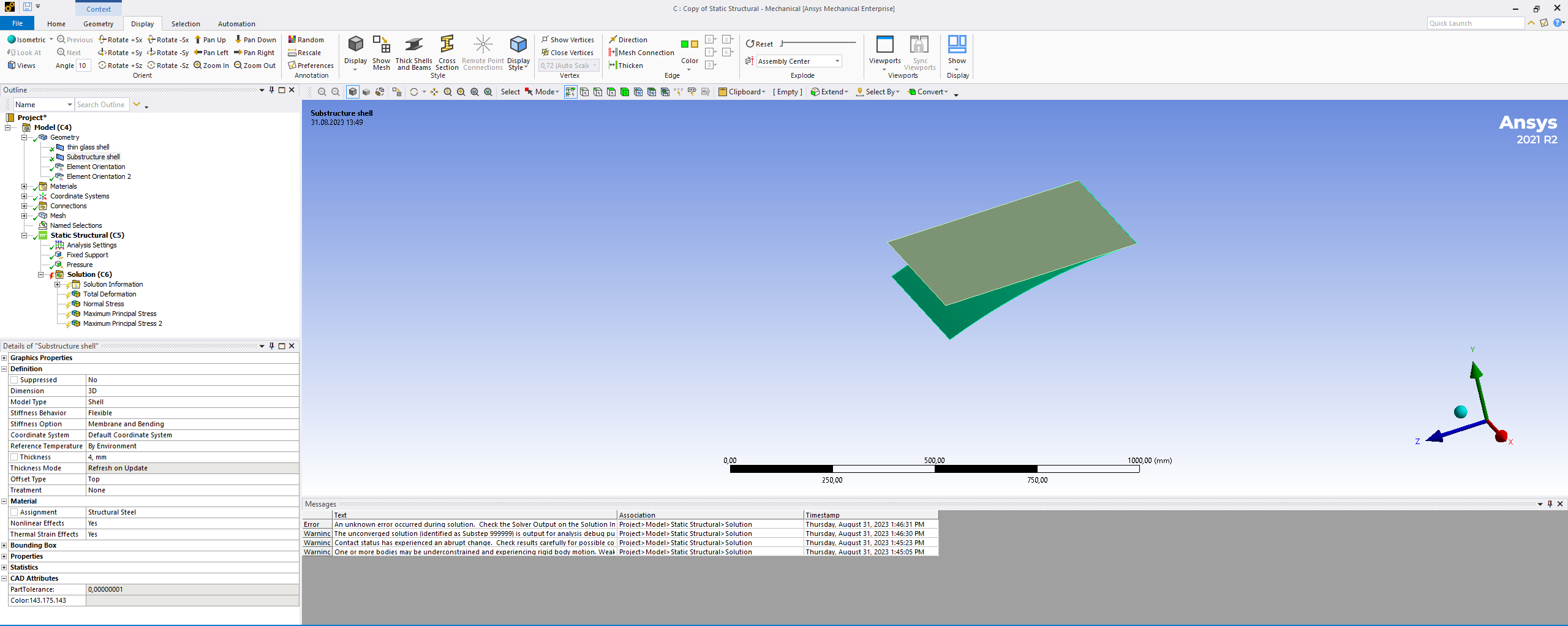Open the Automation ribbon tab
This screenshot has height=626, width=1568.
pyautogui.click(x=236, y=24)
